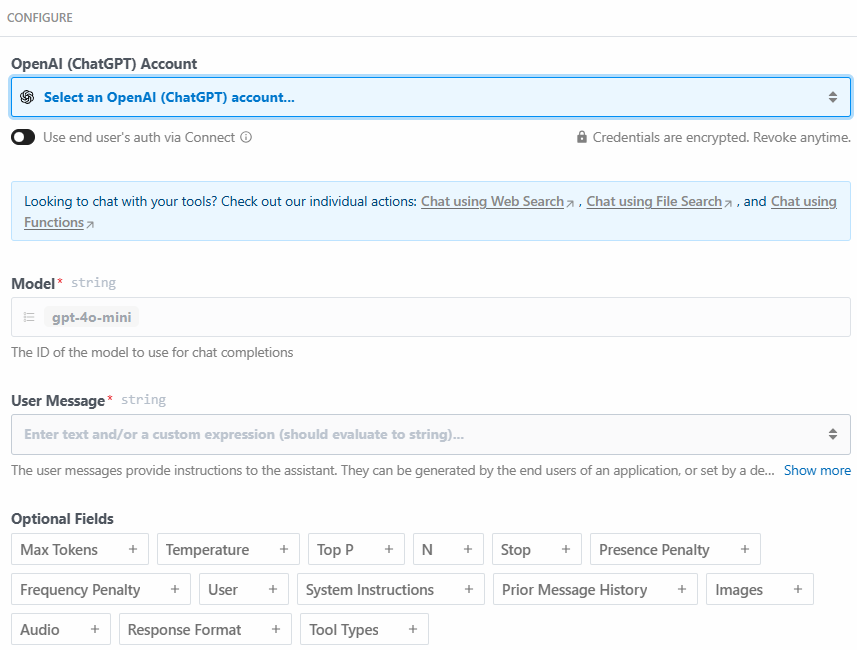Click the Optional Fields heading
Screen dimensions: 857x650
click(x=62, y=519)
